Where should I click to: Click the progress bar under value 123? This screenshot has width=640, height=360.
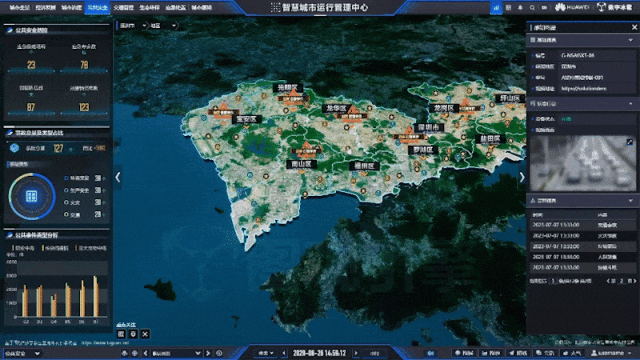click(84, 113)
